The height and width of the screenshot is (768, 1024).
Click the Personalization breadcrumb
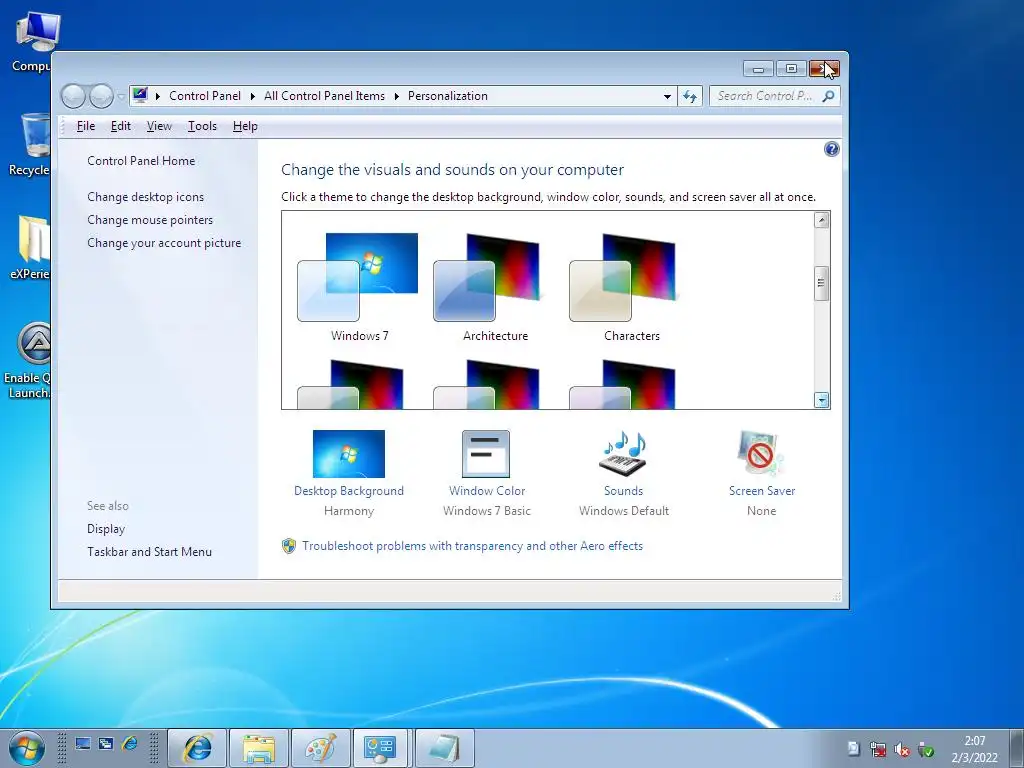coord(448,96)
